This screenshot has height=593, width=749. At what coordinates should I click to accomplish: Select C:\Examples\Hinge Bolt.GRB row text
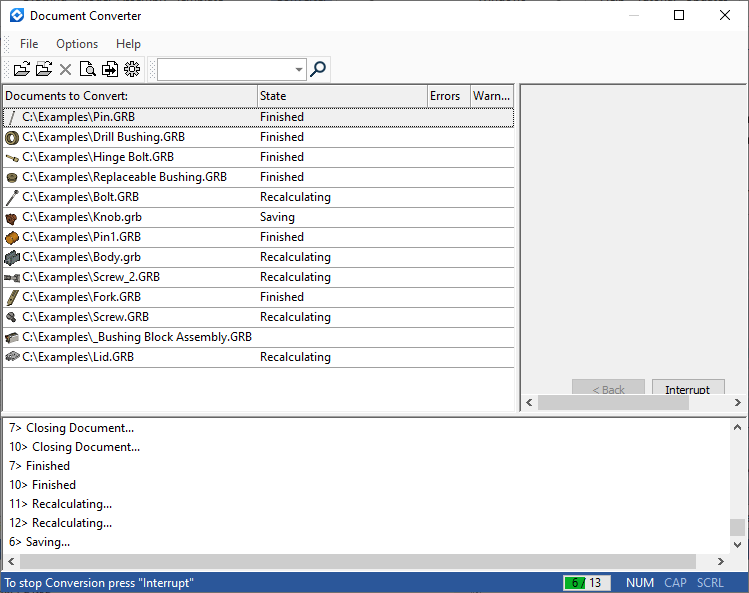pyautogui.click(x=98, y=157)
